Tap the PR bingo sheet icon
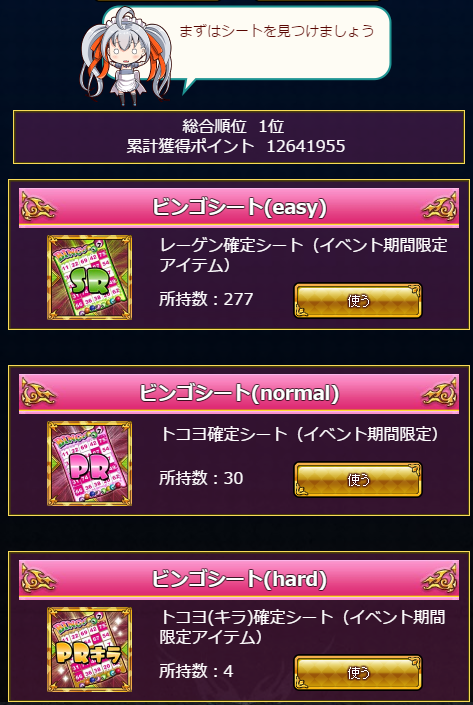 89,464
